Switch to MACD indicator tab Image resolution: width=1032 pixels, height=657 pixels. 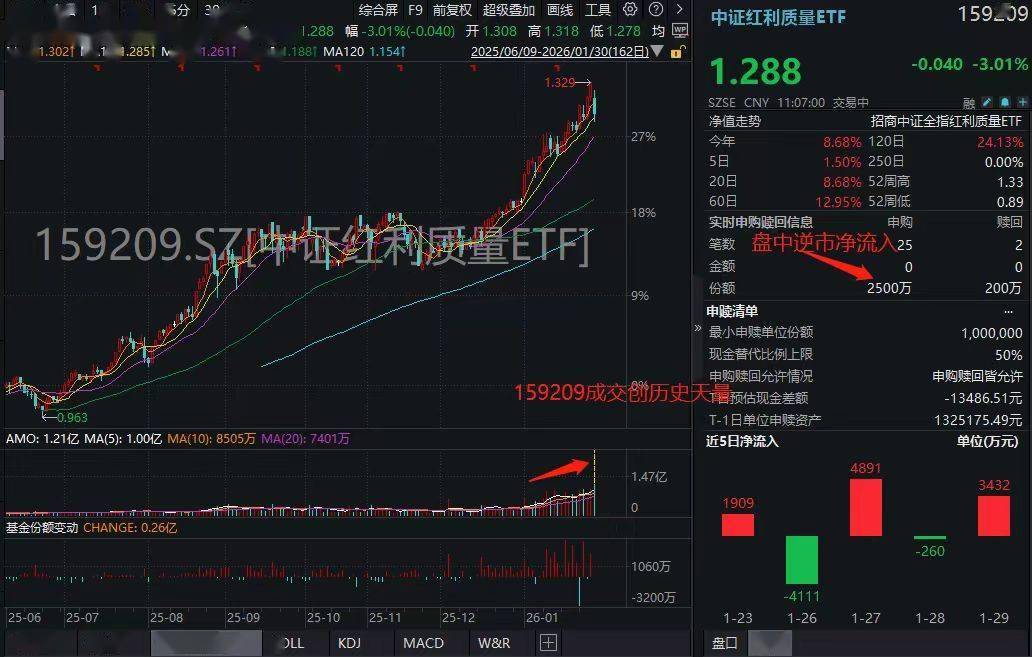(423, 643)
